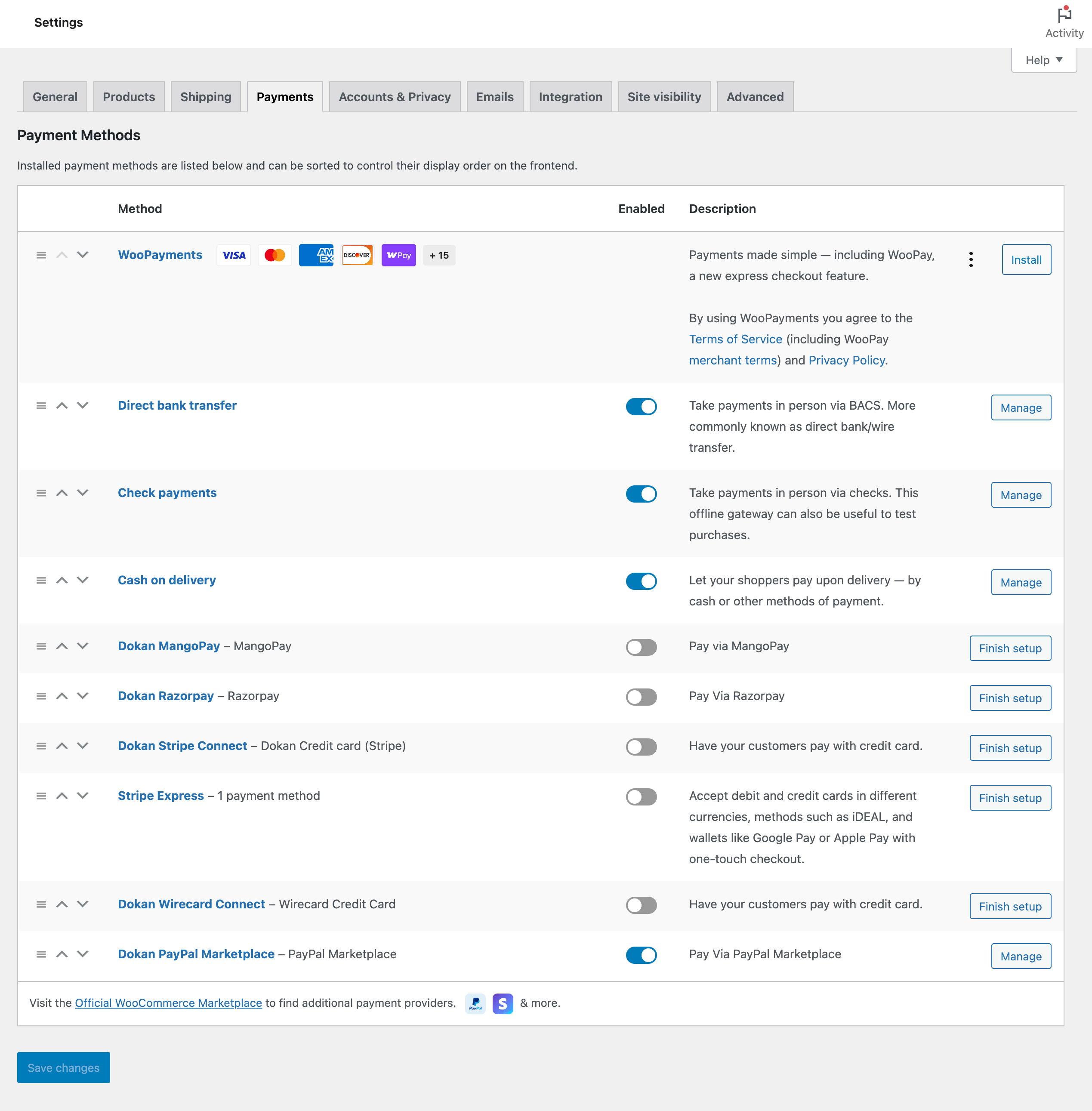Move Dokan Wirecard Connect down
The height and width of the screenshot is (1111, 1092).
[x=83, y=904]
